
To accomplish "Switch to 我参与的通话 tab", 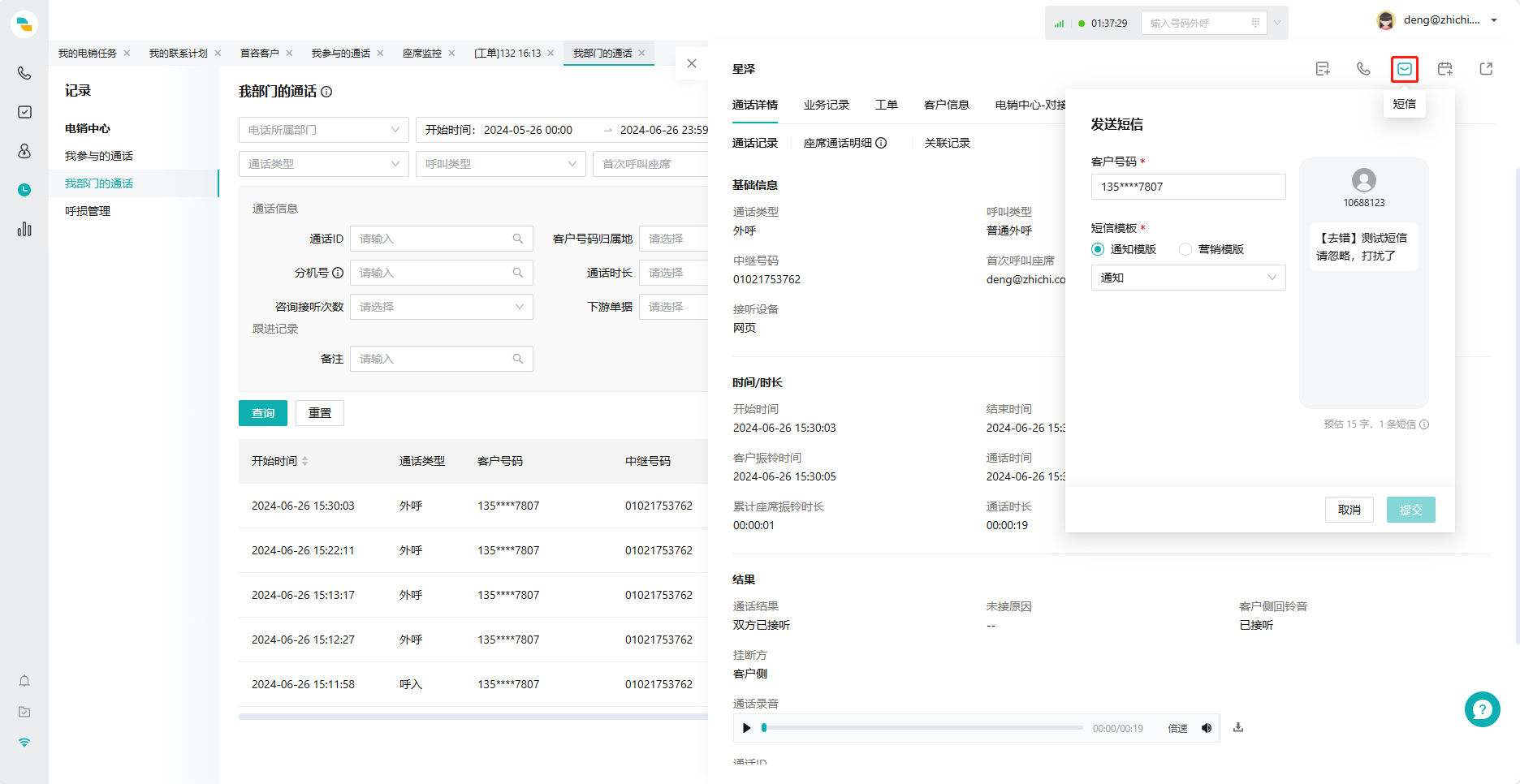I will click(x=340, y=54).
